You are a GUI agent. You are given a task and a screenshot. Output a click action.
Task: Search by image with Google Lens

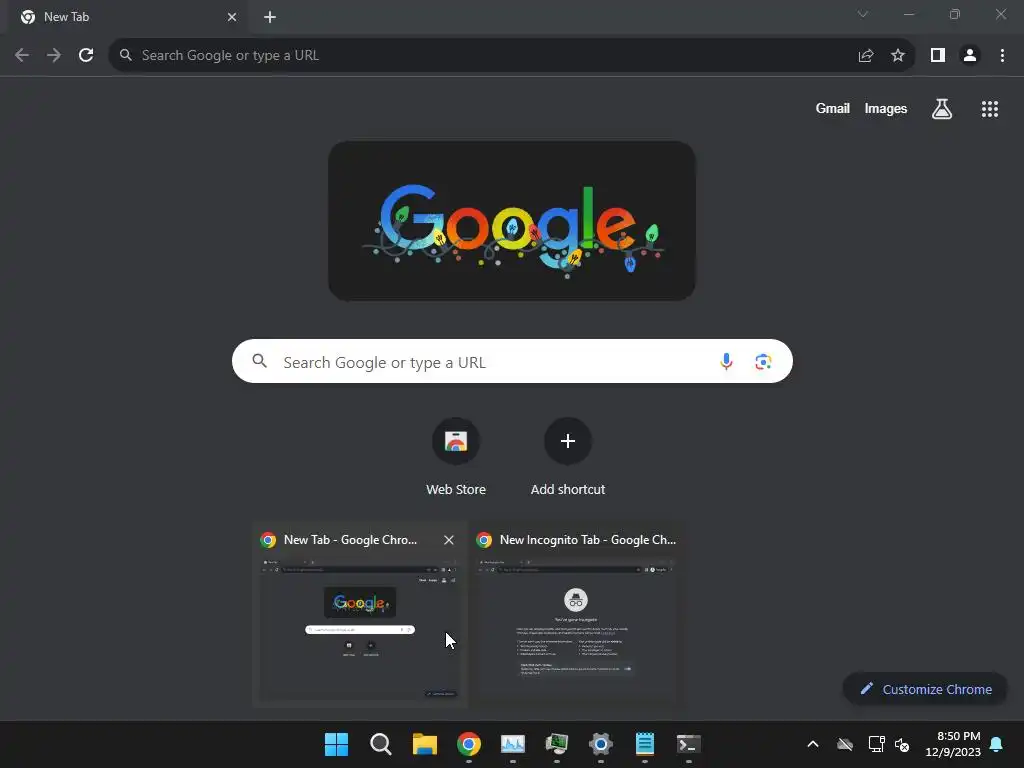[763, 361]
